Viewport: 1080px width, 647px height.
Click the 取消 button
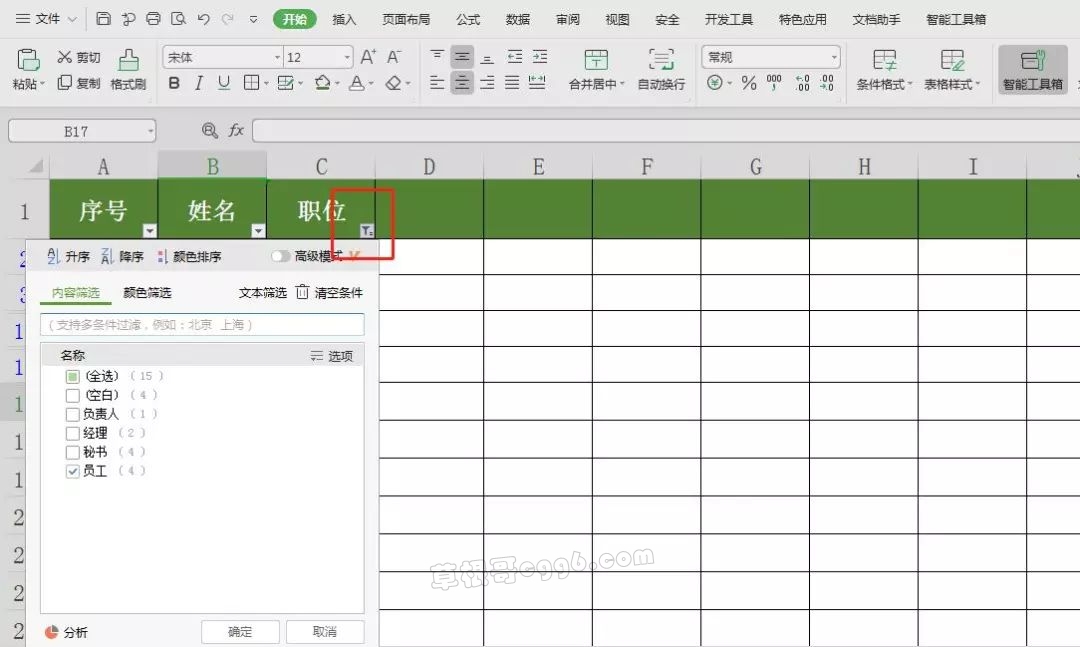click(x=325, y=631)
